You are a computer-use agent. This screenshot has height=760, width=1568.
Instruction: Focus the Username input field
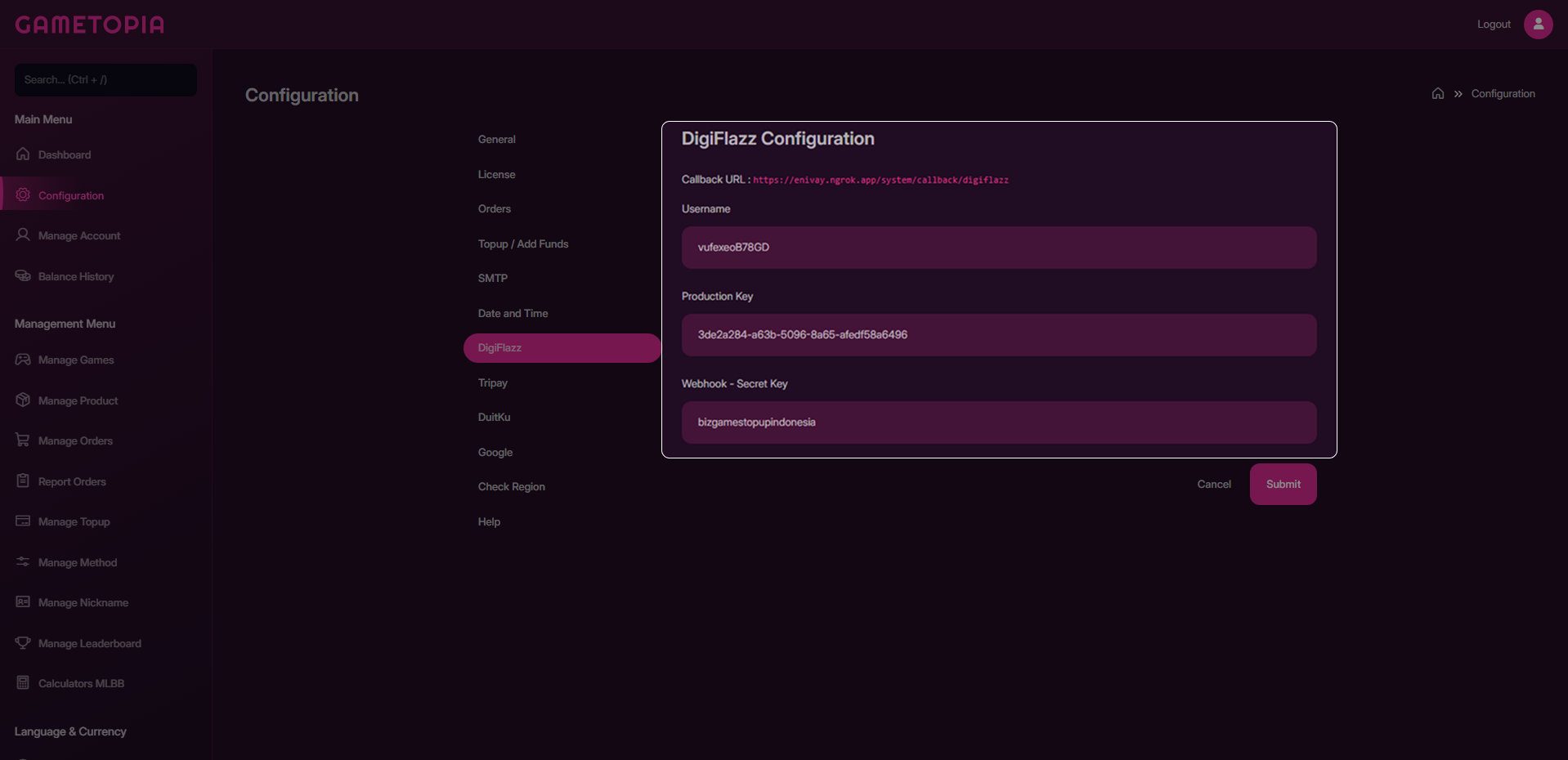point(999,248)
